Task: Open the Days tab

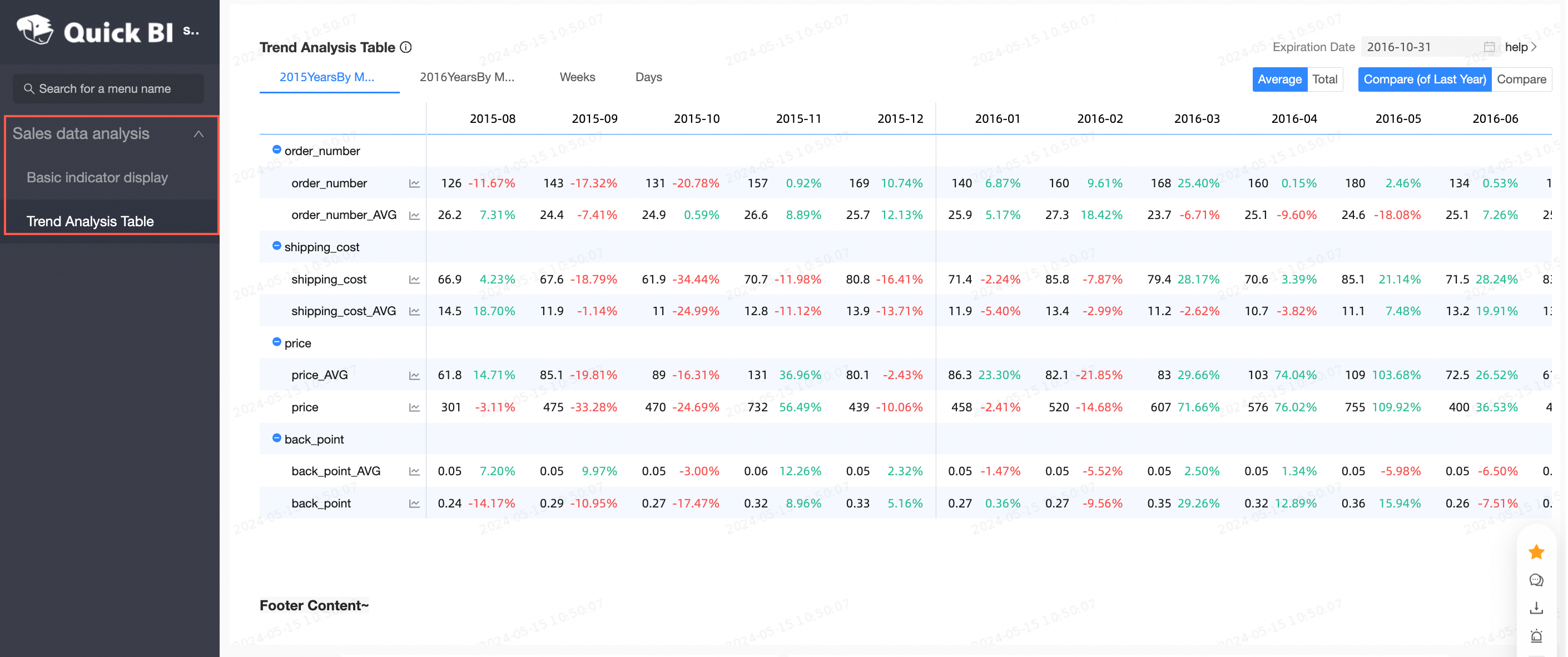Action: pos(648,77)
